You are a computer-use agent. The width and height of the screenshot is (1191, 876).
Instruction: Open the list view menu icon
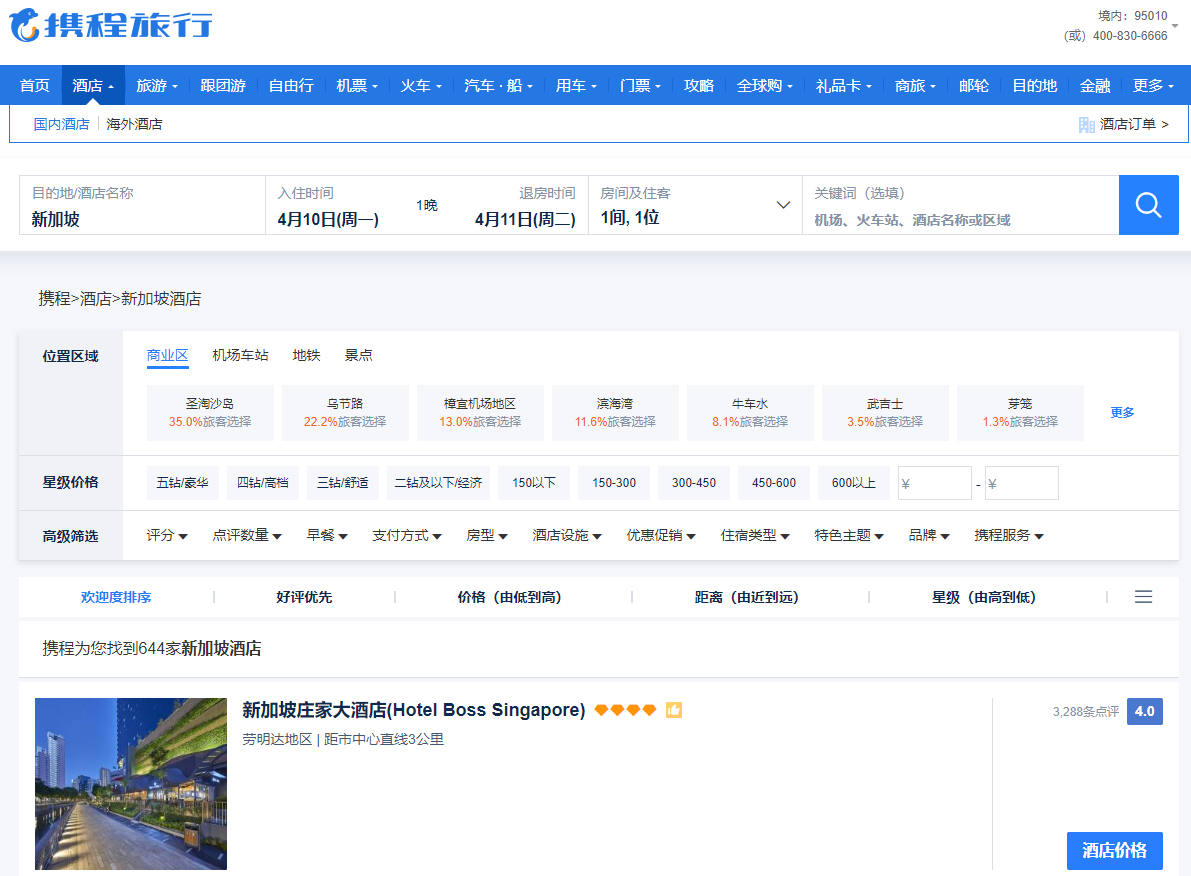click(1143, 597)
